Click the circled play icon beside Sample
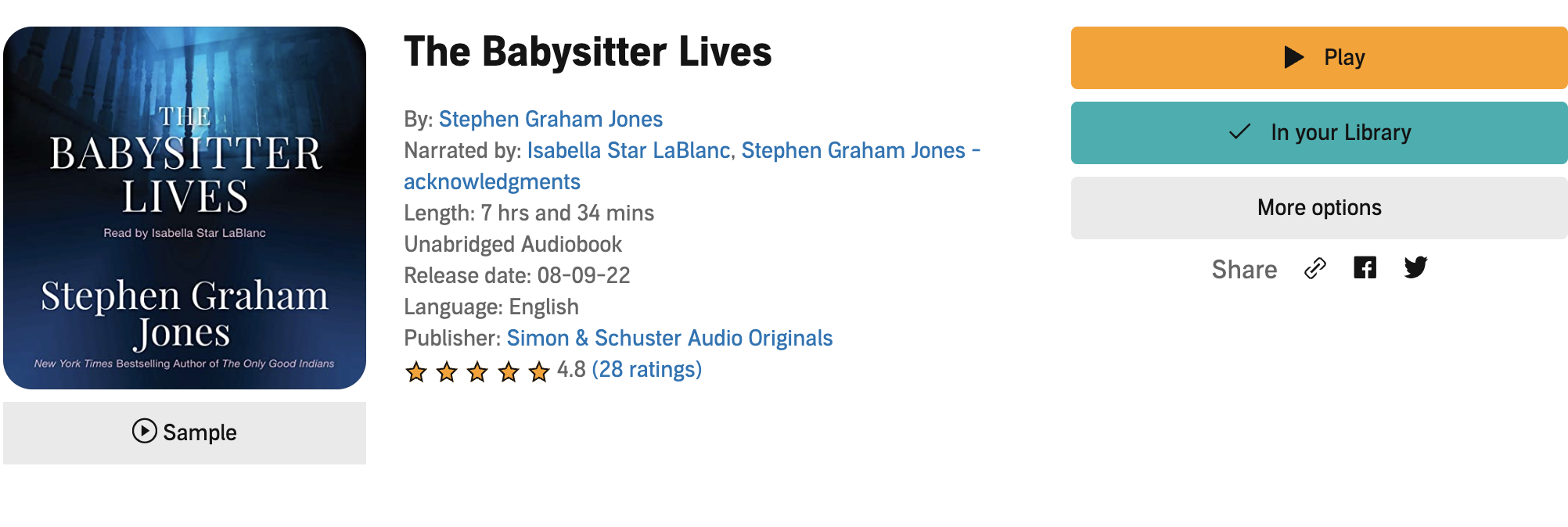Viewport: 1568px width, 527px height. pyautogui.click(x=144, y=431)
